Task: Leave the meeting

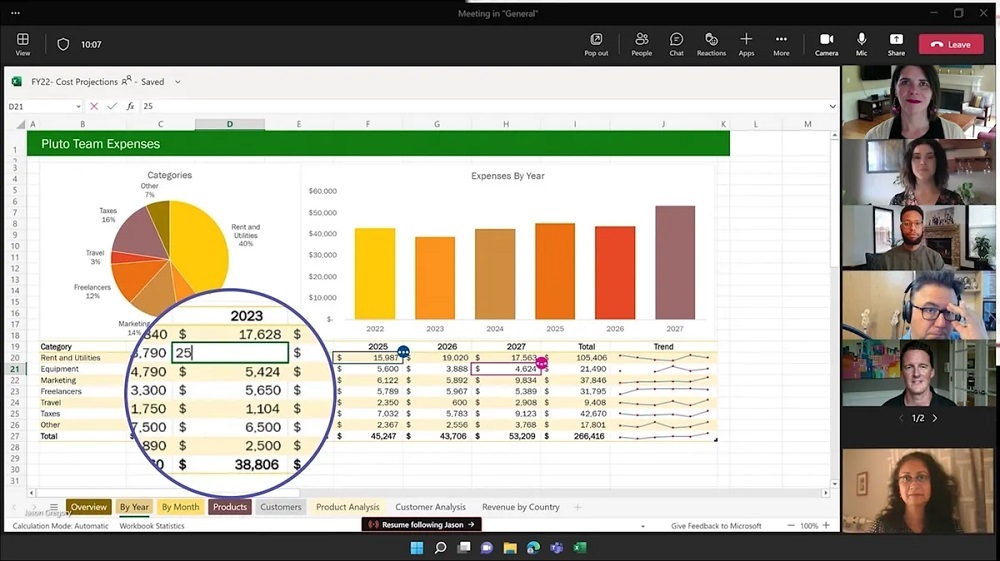Action: pyautogui.click(x=950, y=44)
